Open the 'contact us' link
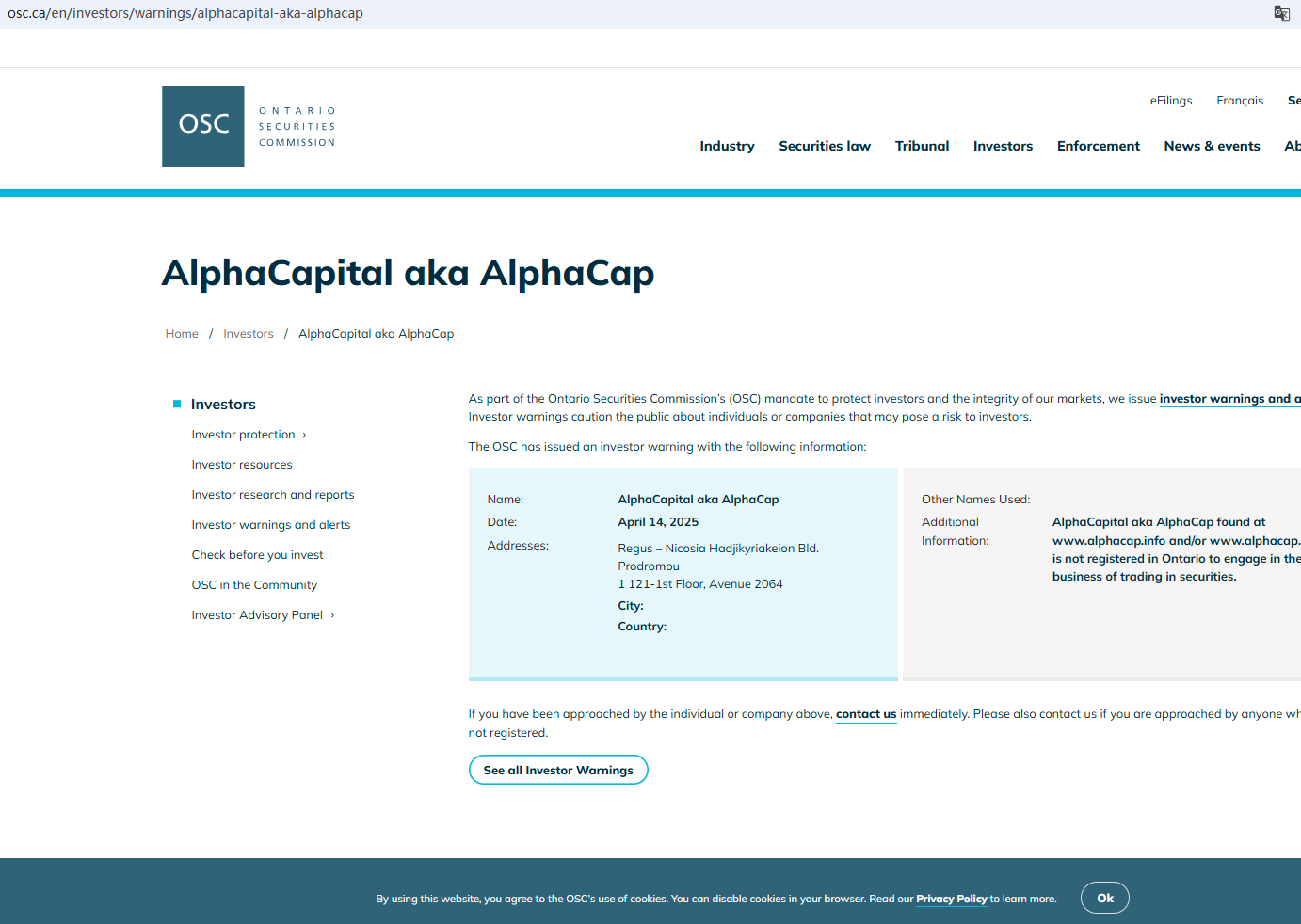Screen dimensions: 1301x924 866,714
